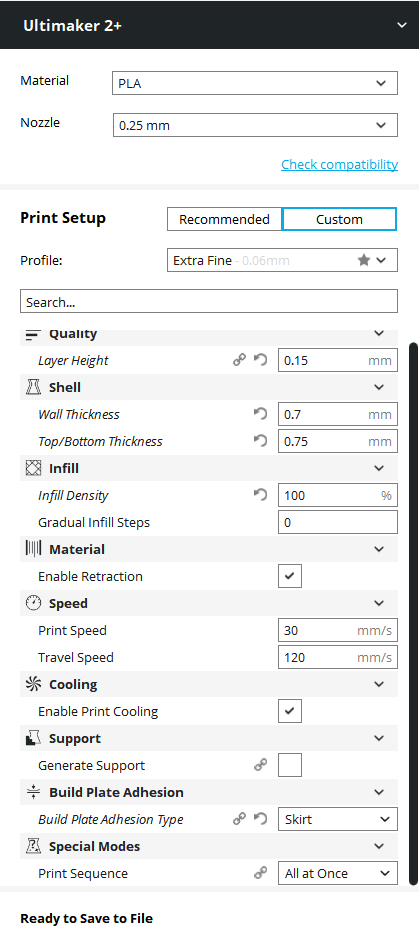Uncheck Enable Print Cooling
The width and height of the screenshot is (419, 931).
tap(290, 711)
